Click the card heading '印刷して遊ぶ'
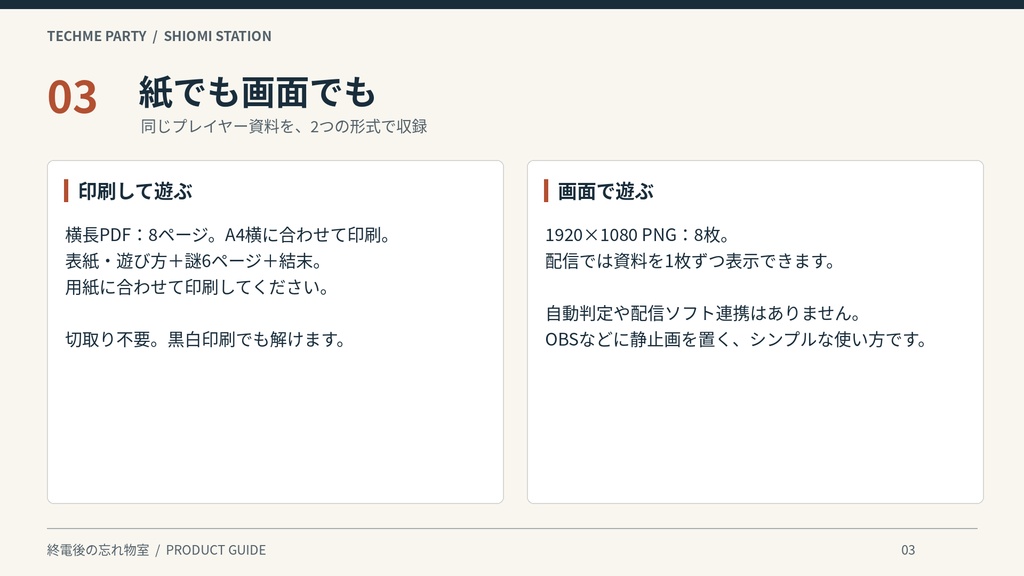The width and height of the screenshot is (1024, 576). pos(135,191)
